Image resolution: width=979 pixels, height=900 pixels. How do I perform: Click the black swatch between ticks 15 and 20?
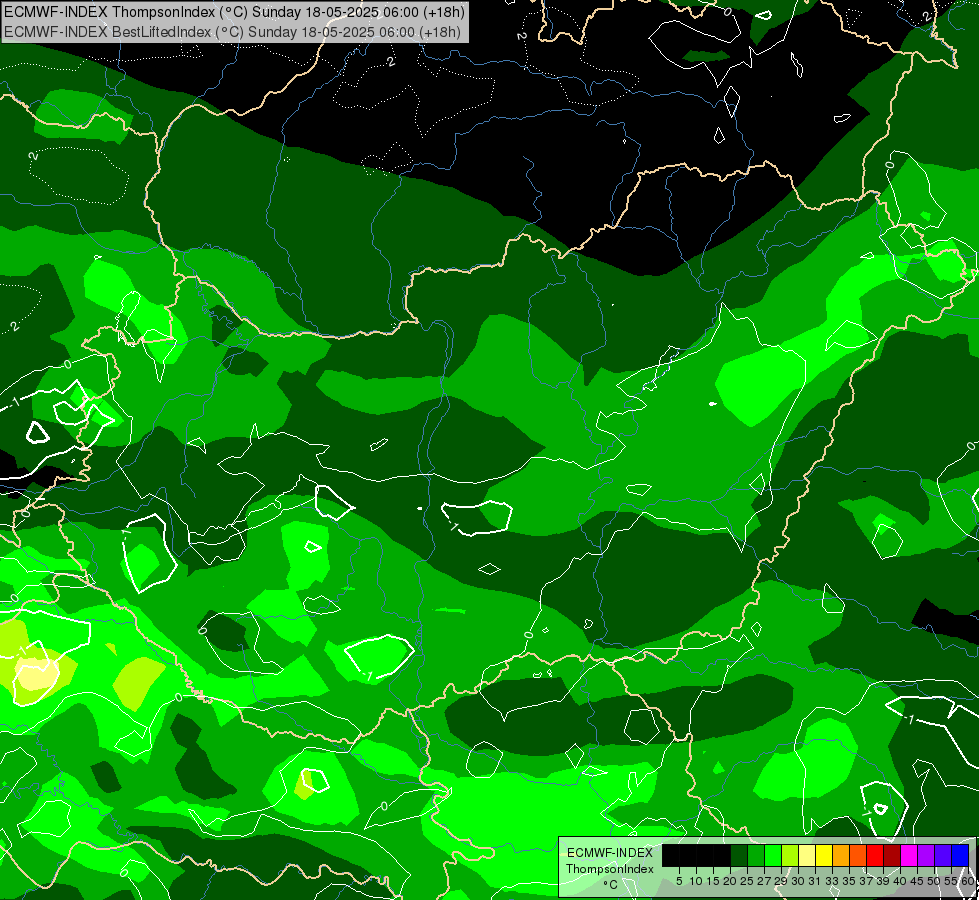tap(722, 855)
